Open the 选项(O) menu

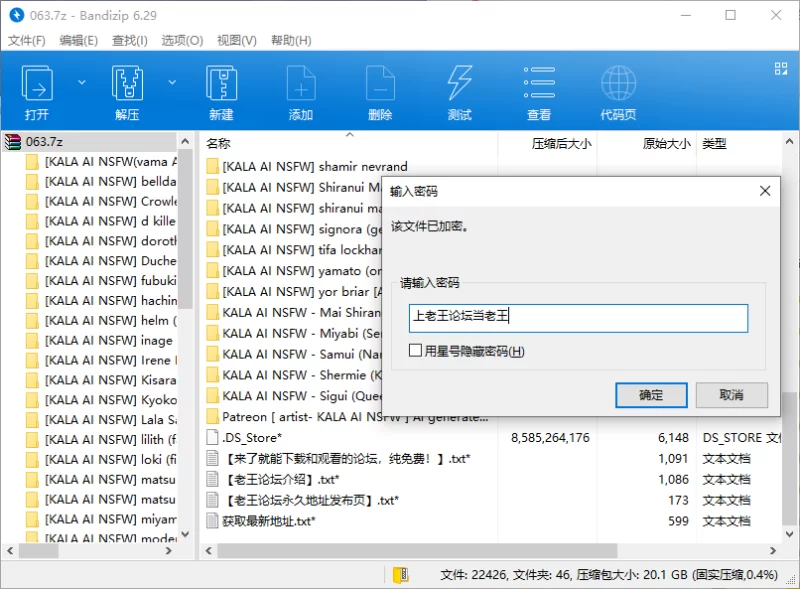pos(182,40)
